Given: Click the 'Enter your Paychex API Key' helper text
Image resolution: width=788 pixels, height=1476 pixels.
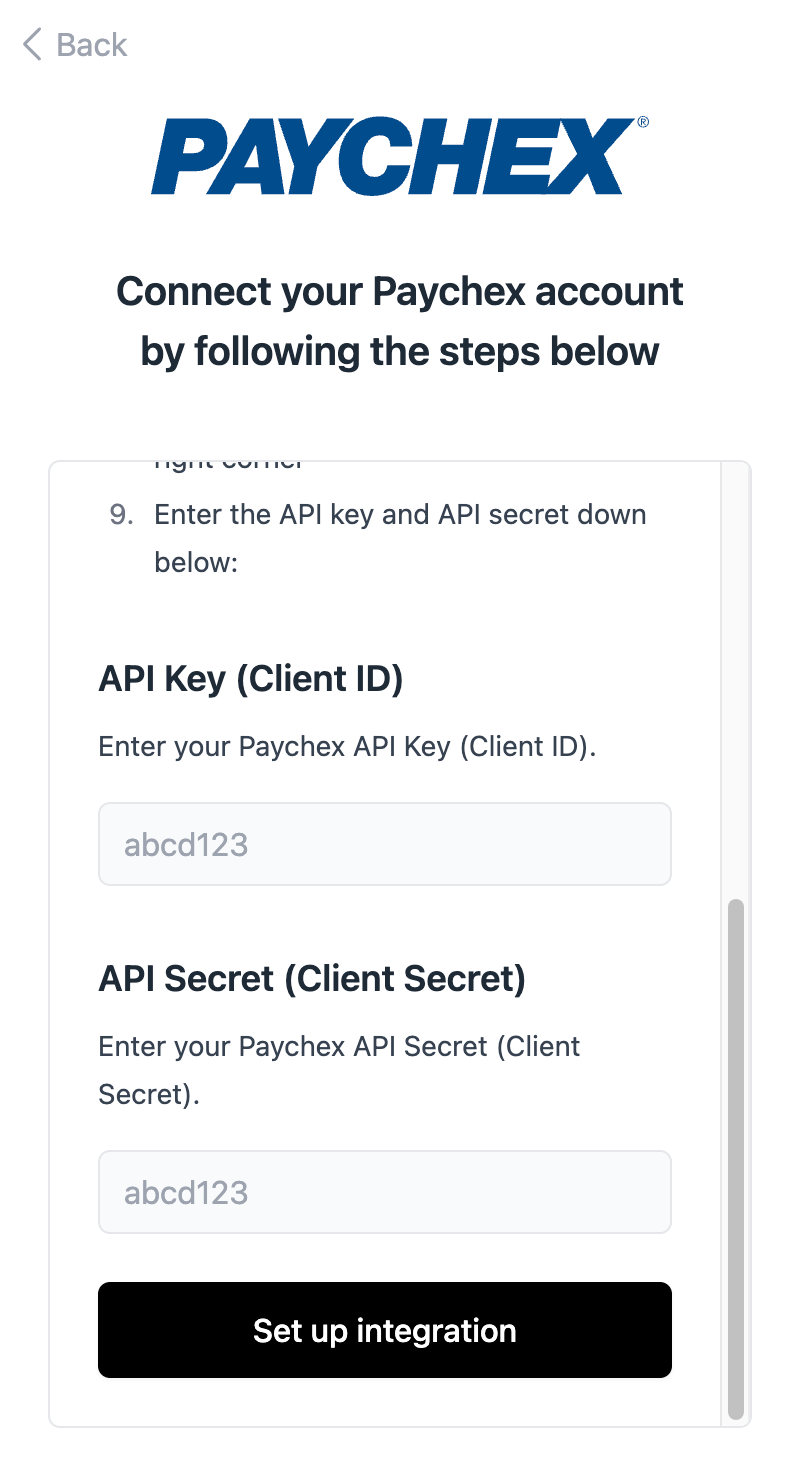Looking at the screenshot, I should tap(347, 747).
